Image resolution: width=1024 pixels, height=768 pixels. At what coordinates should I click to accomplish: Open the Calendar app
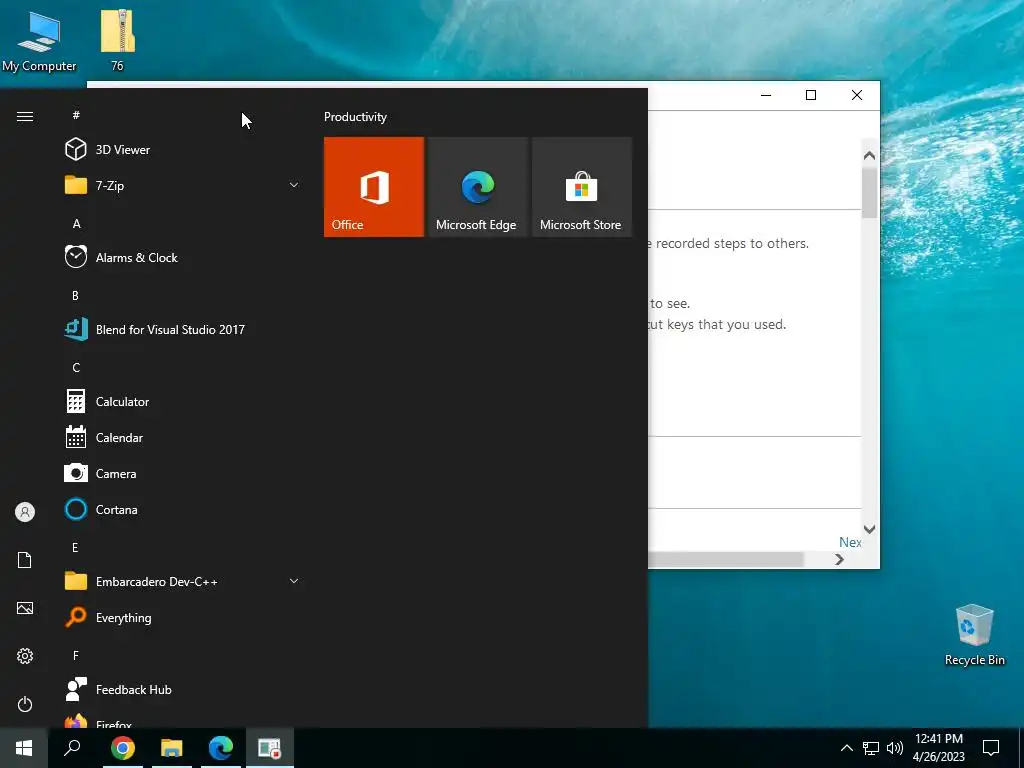(x=183, y=438)
